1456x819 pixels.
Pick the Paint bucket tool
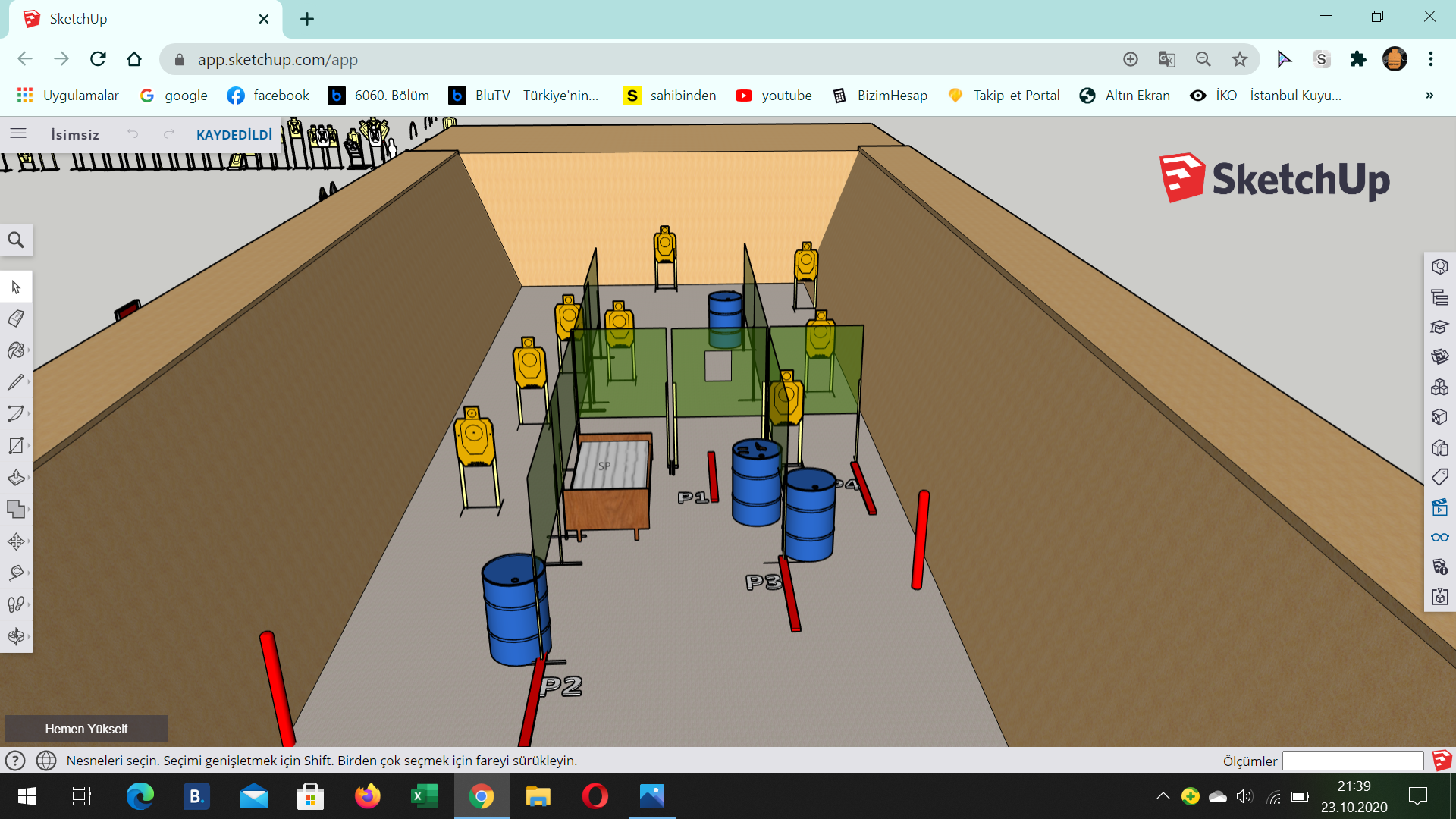(x=16, y=350)
